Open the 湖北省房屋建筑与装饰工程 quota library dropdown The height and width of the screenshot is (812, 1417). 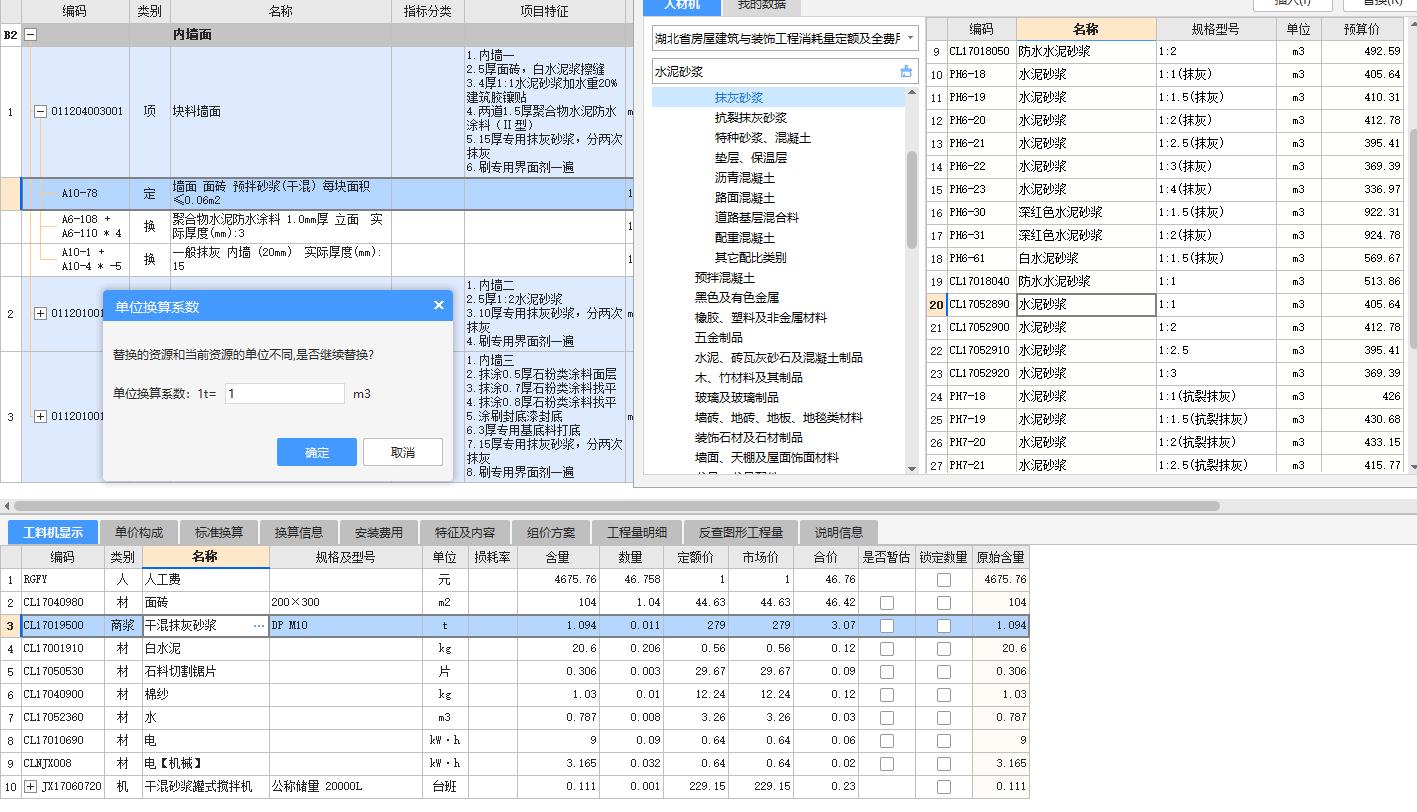click(x=910, y=39)
